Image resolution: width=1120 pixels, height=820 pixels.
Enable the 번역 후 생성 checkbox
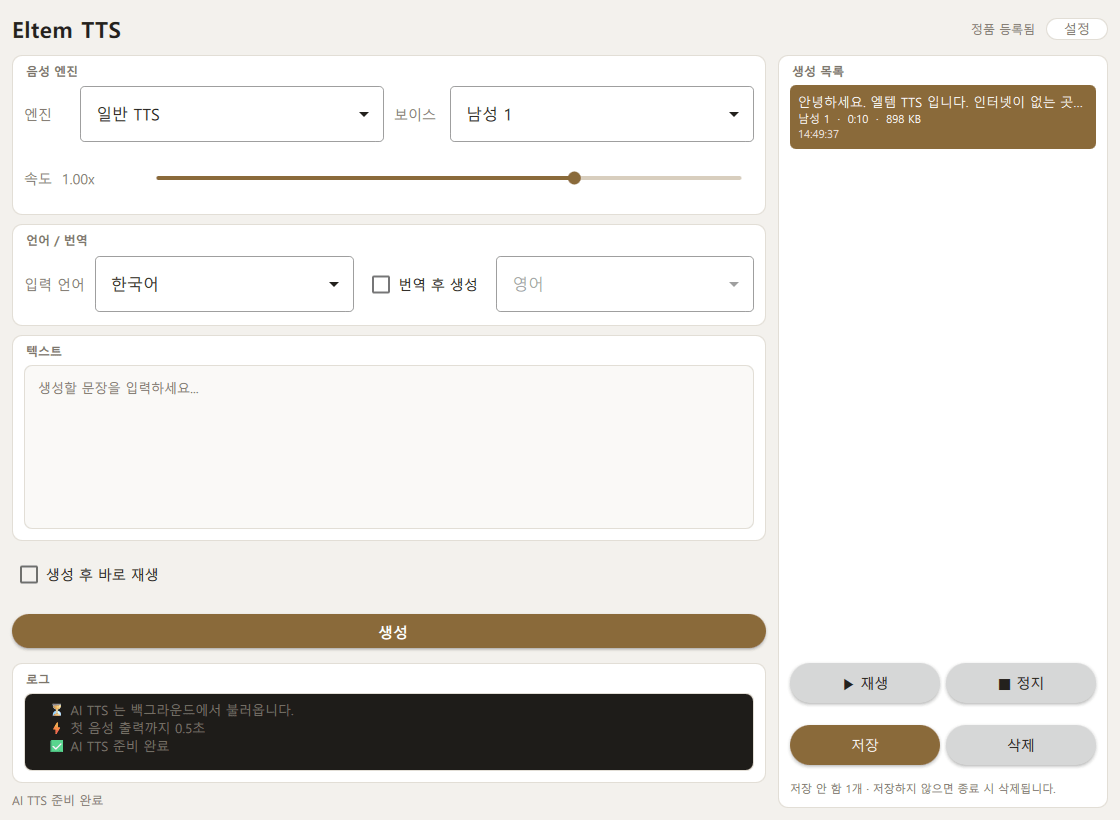381,284
